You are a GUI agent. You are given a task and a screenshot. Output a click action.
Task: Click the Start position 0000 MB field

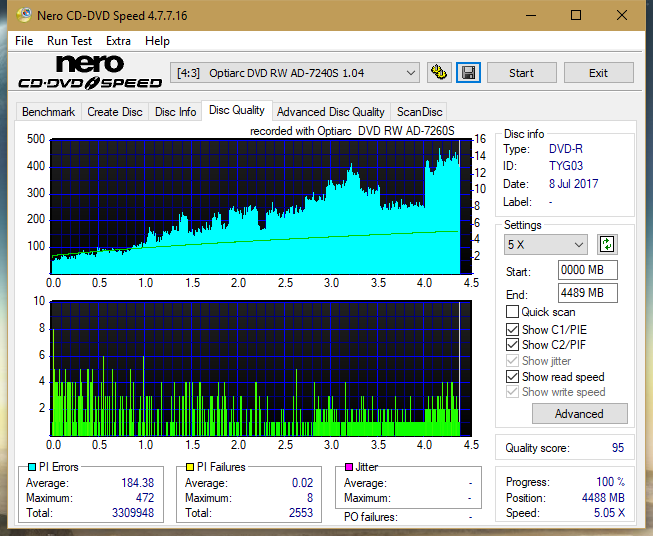click(x=587, y=270)
